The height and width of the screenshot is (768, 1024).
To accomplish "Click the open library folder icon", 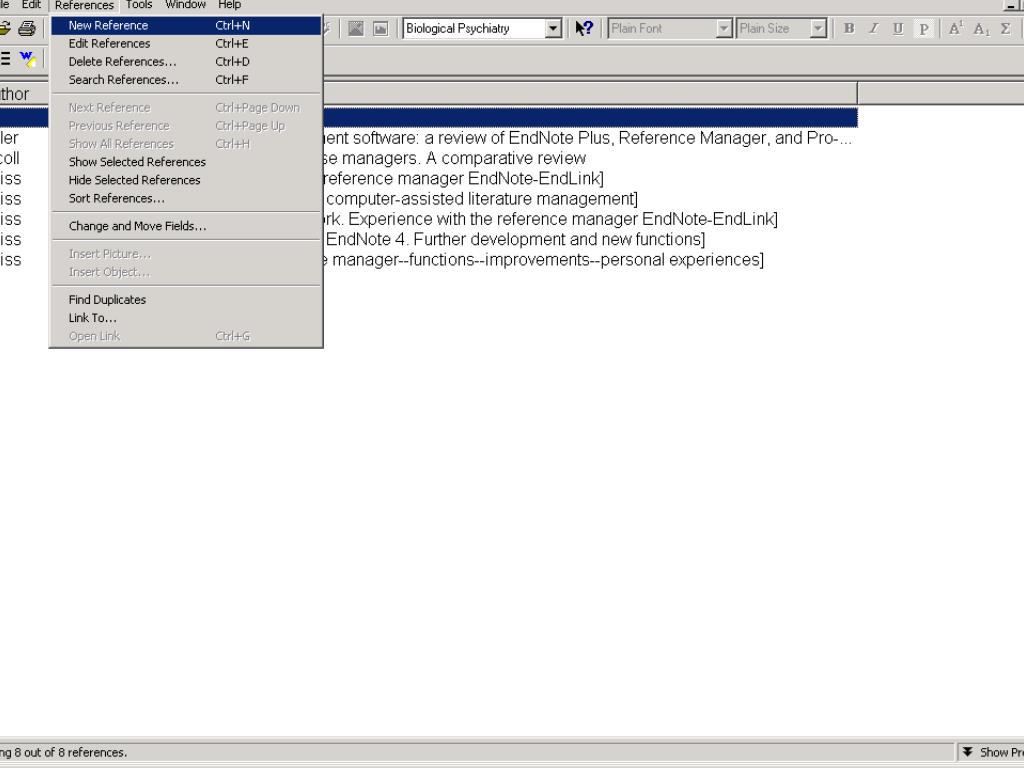I will [5, 28].
